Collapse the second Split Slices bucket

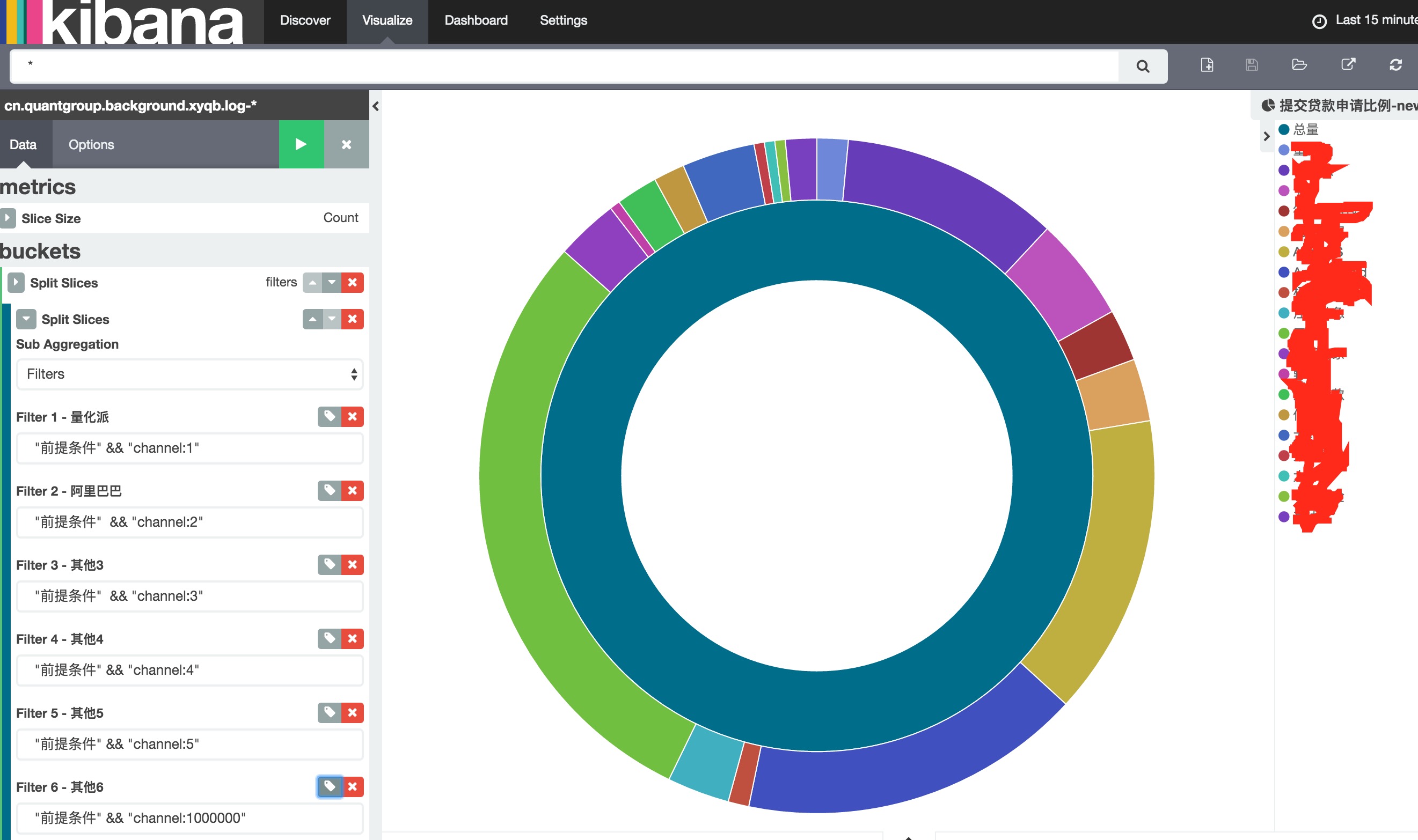[x=26, y=319]
